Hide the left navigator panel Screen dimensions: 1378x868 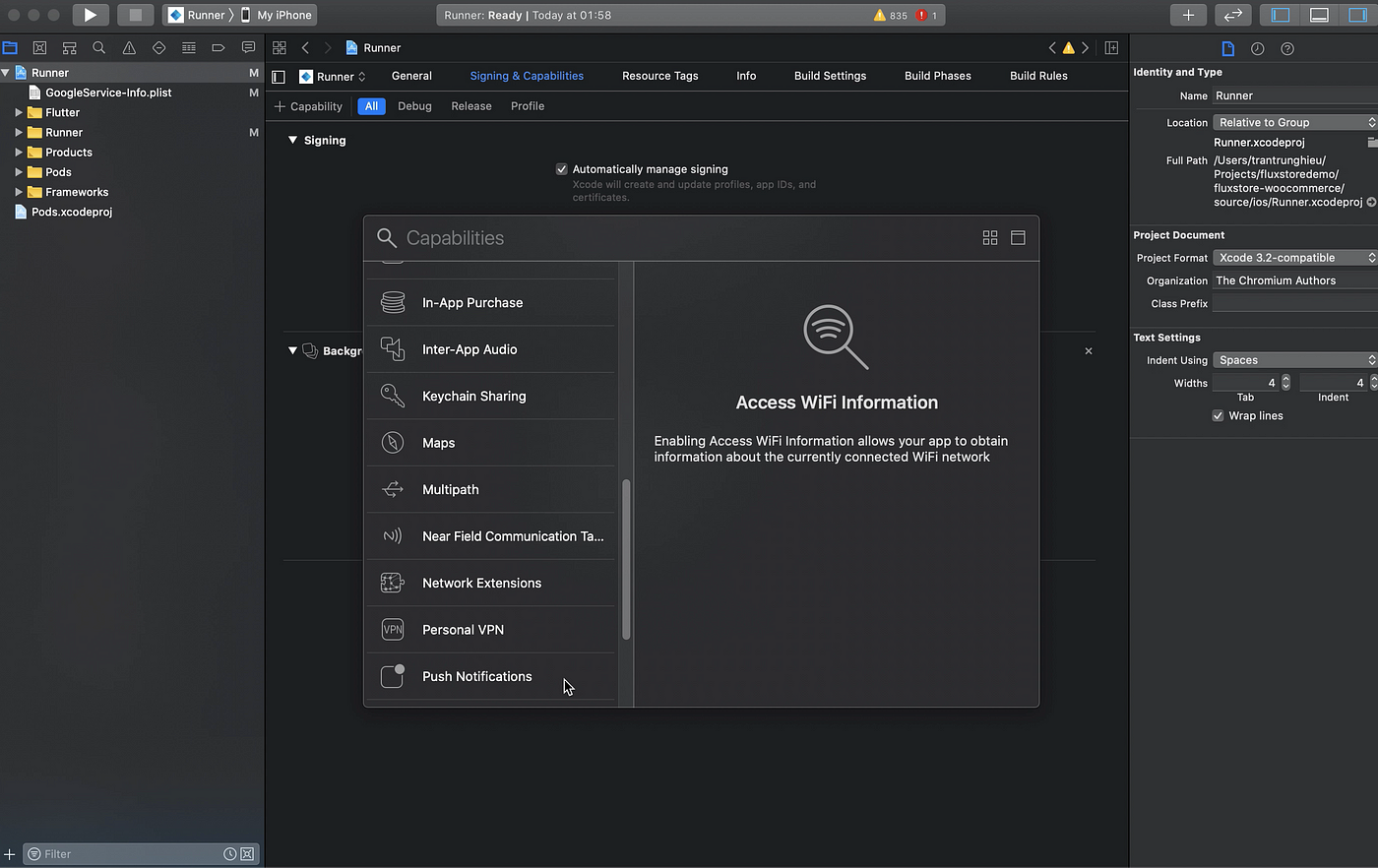click(1281, 15)
